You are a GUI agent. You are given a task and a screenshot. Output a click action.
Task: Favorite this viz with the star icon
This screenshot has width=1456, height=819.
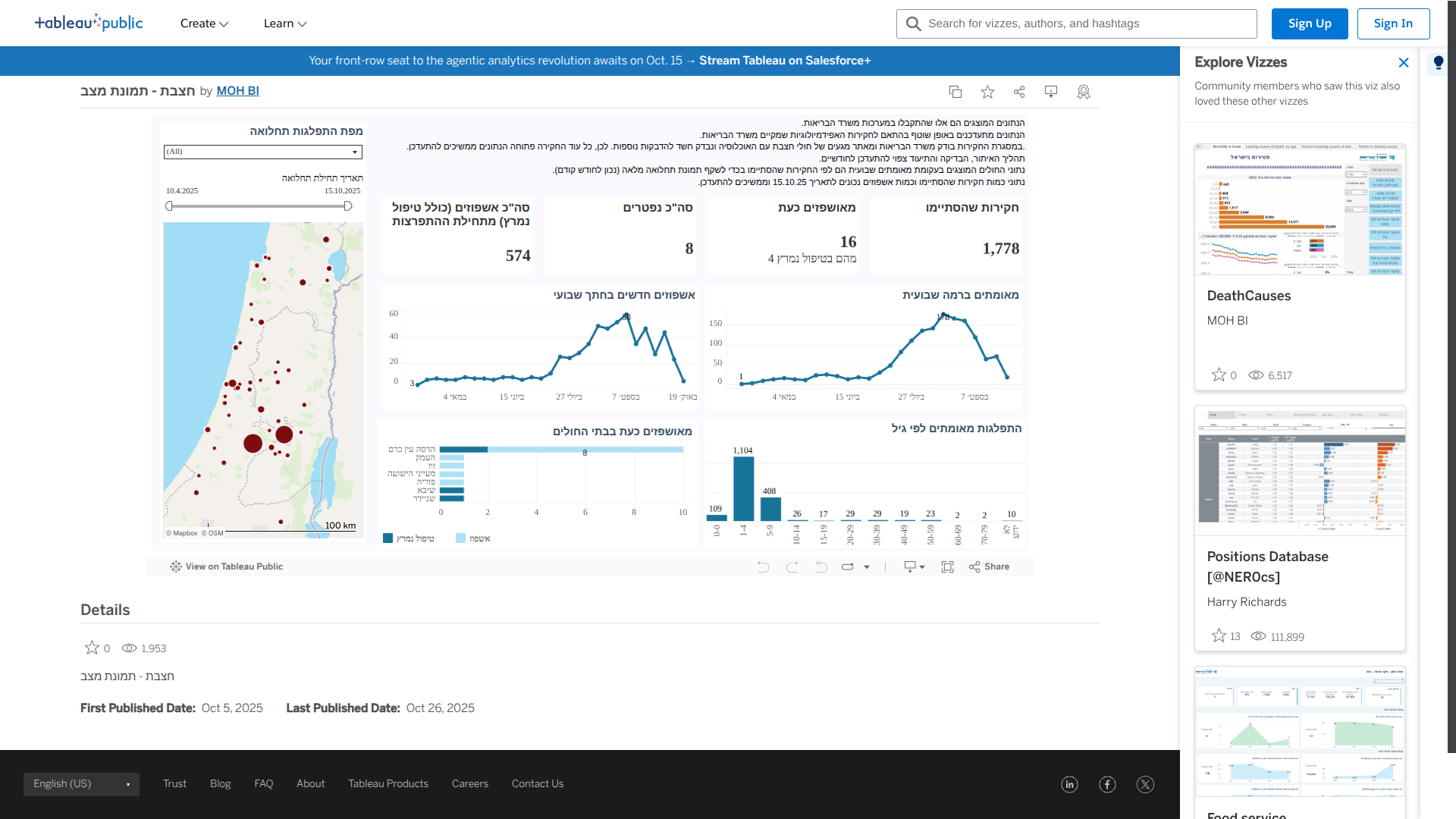[x=987, y=92]
